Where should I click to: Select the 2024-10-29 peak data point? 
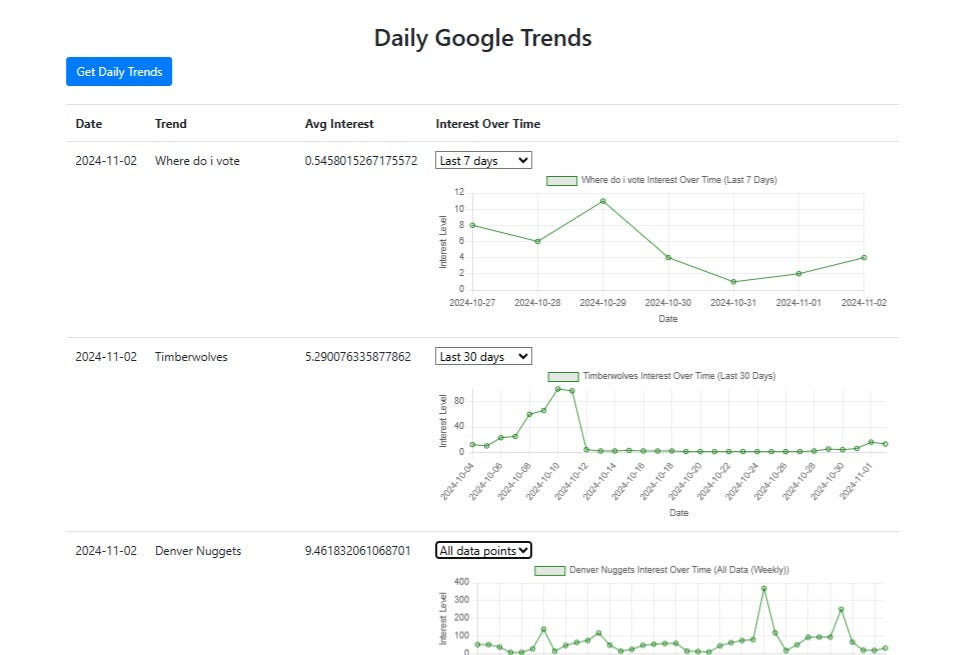click(603, 201)
